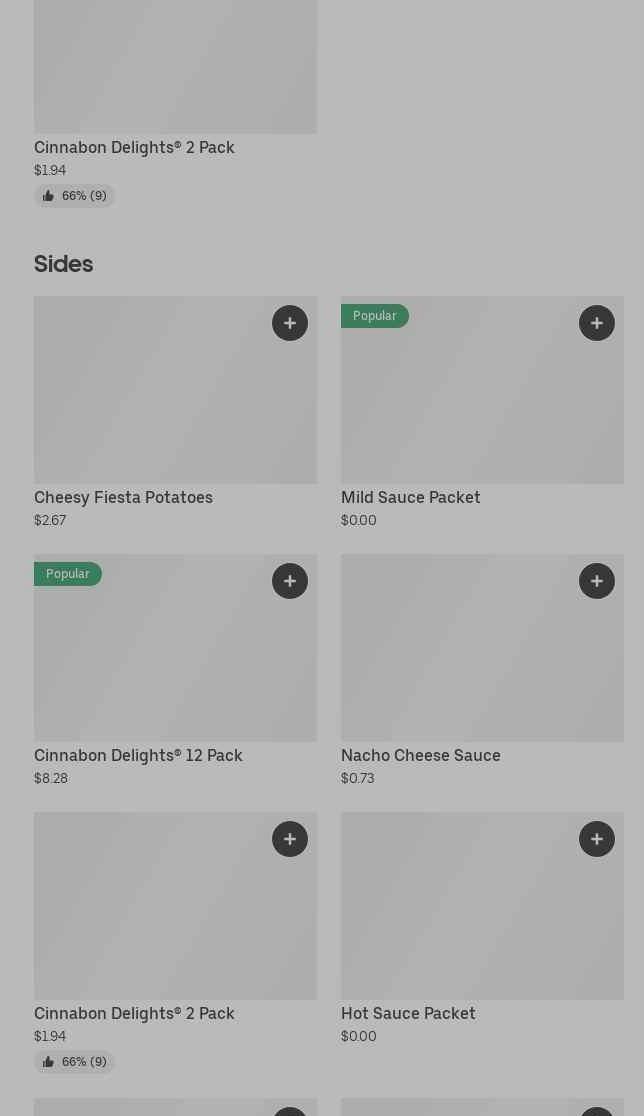
Task: Click thumbs-up rating of top Cinnabon 2 Pack
Action: 74,196
